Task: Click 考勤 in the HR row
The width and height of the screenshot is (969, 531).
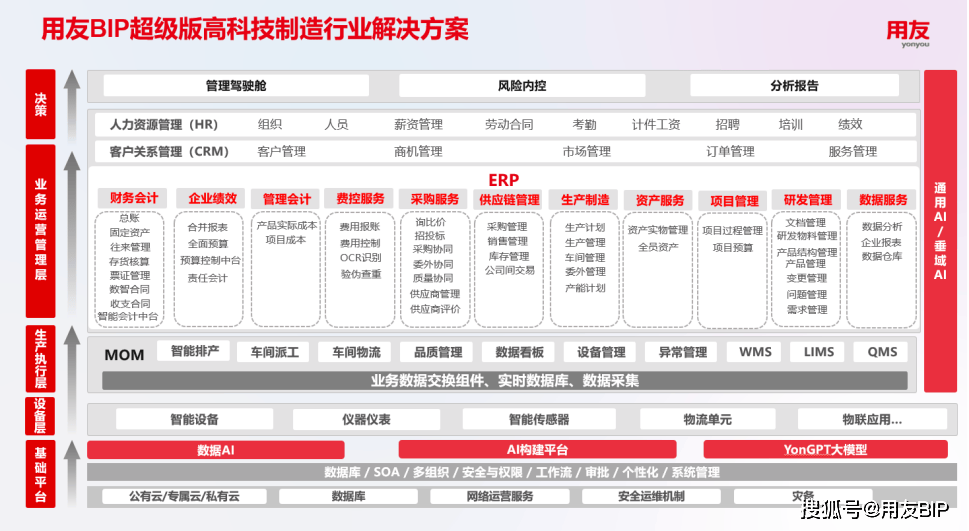Action: pos(585,124)
